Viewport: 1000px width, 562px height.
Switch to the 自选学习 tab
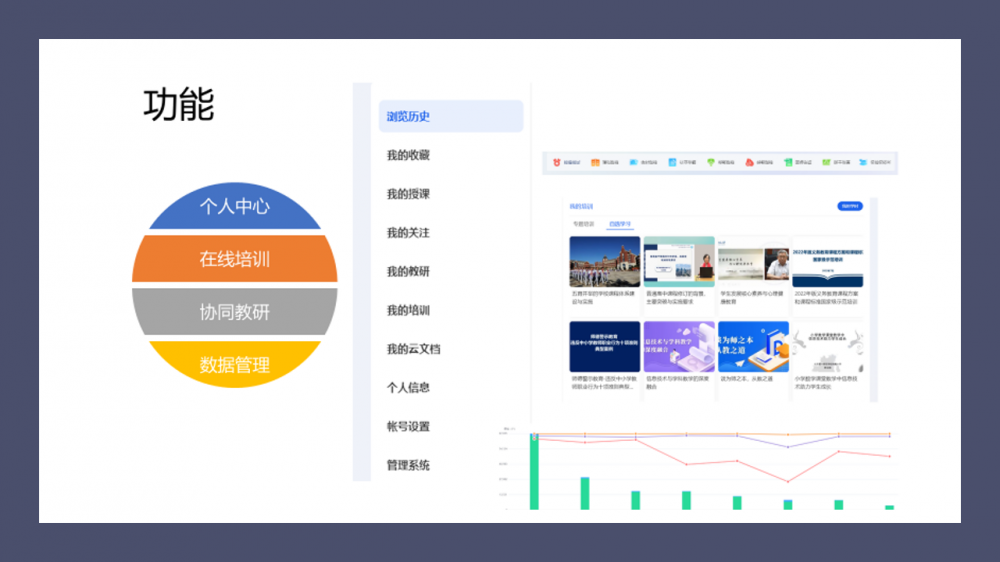coord(620,224)
